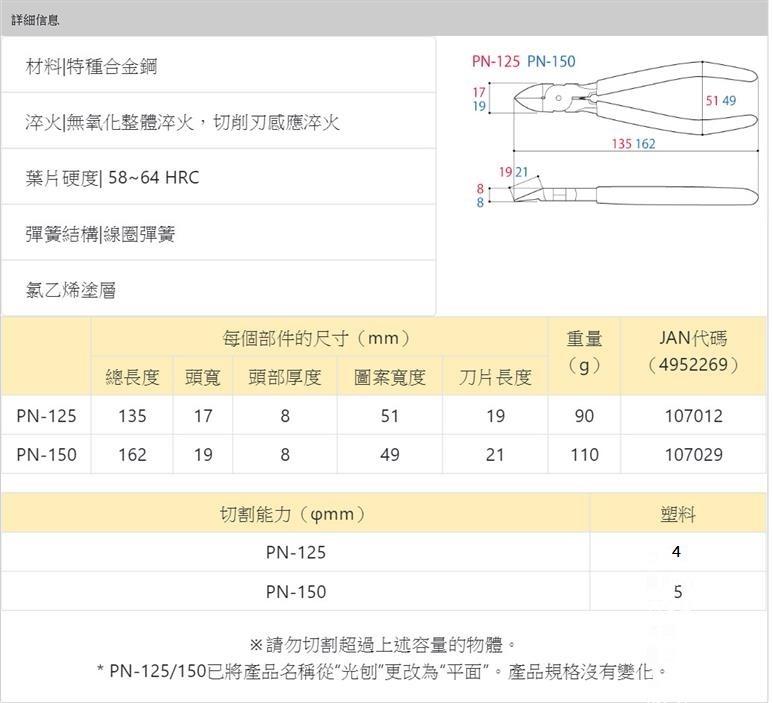Select JAN code cell 107012

pyautogui.click(x=694, y=416)
